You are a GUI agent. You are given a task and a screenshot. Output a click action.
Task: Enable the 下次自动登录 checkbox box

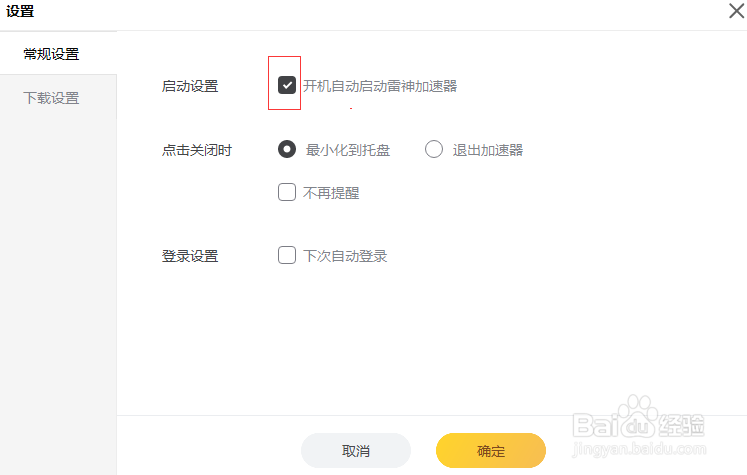click(x=287, y=255)
